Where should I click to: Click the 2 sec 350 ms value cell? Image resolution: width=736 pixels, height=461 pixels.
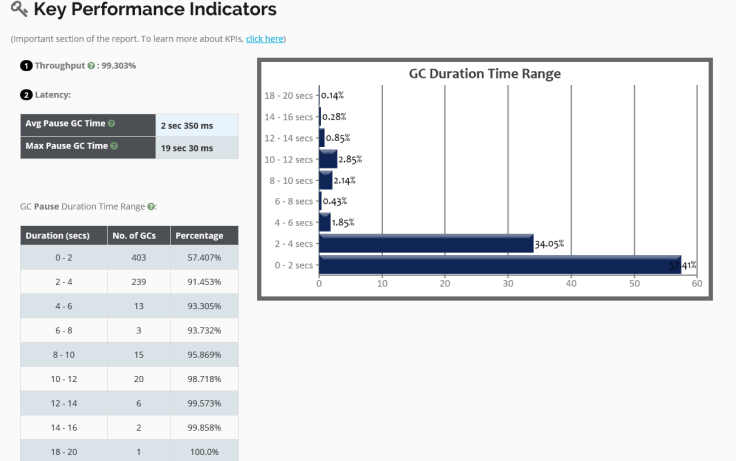click(x=198, y=125)
